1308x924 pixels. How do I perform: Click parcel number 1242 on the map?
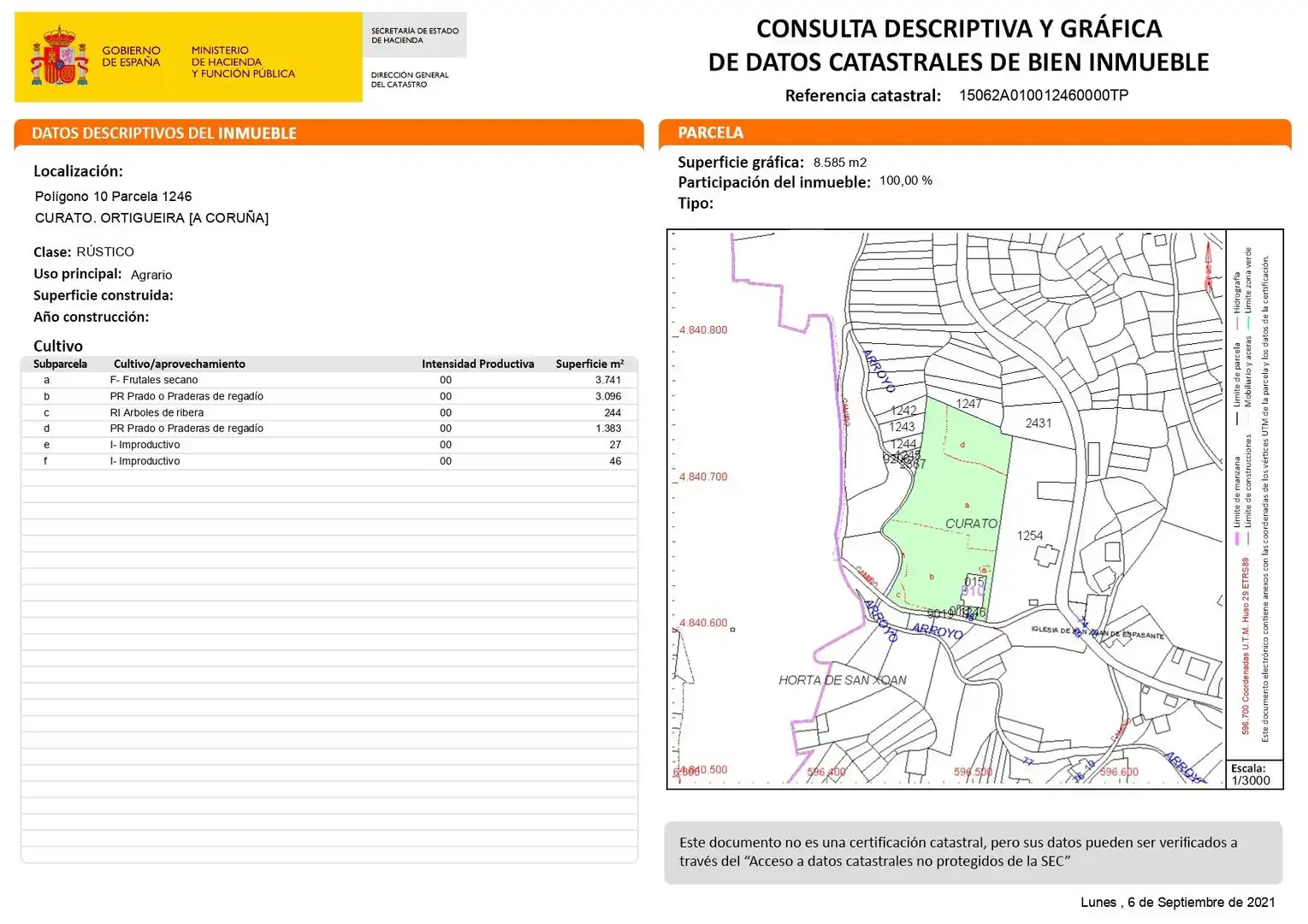[x=903, y=411]
